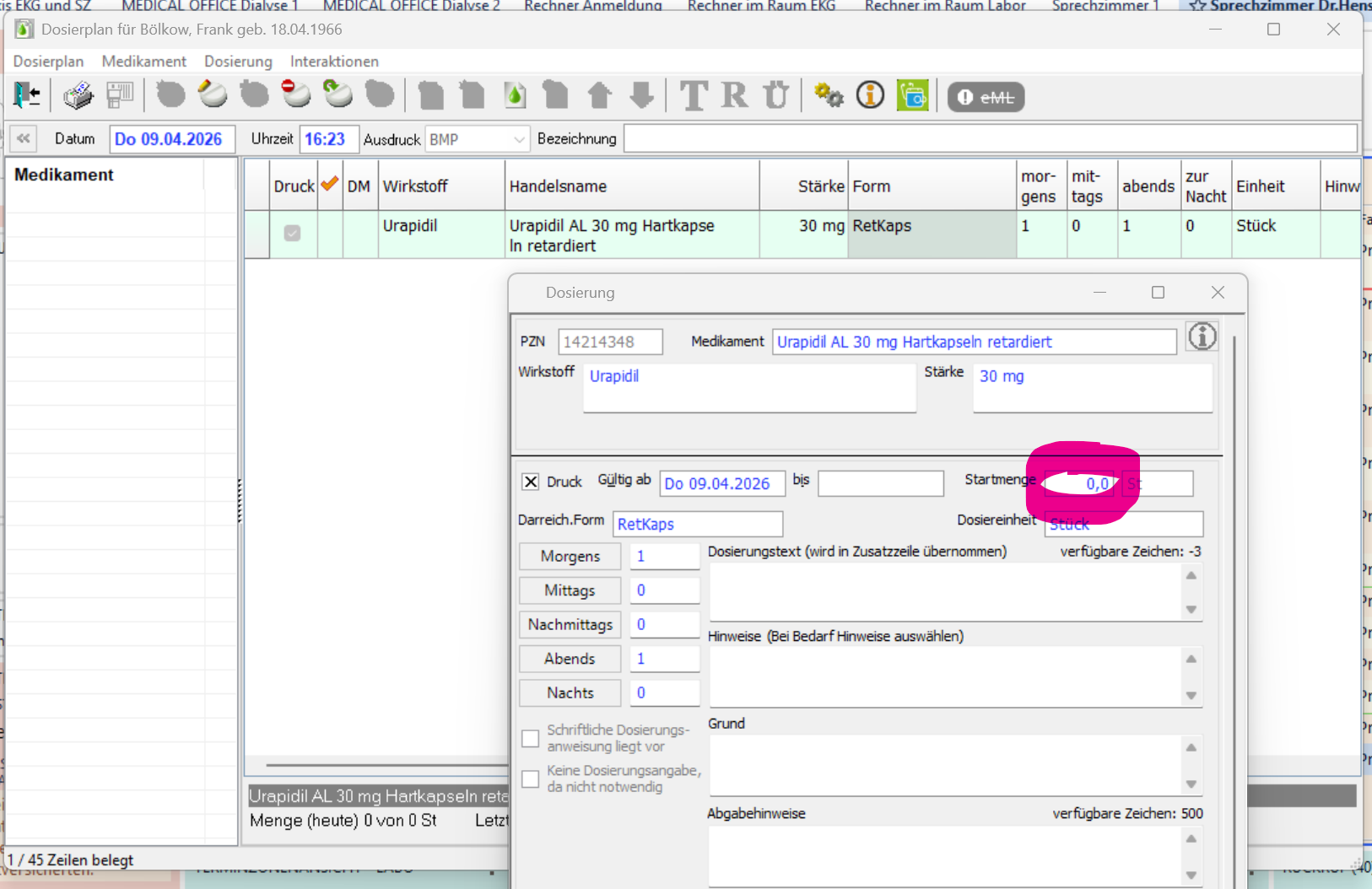The width and height of the screenshot is (1372, 889).
Task: Click the Bezeichnung input field
Action: [x=990, y=139]
